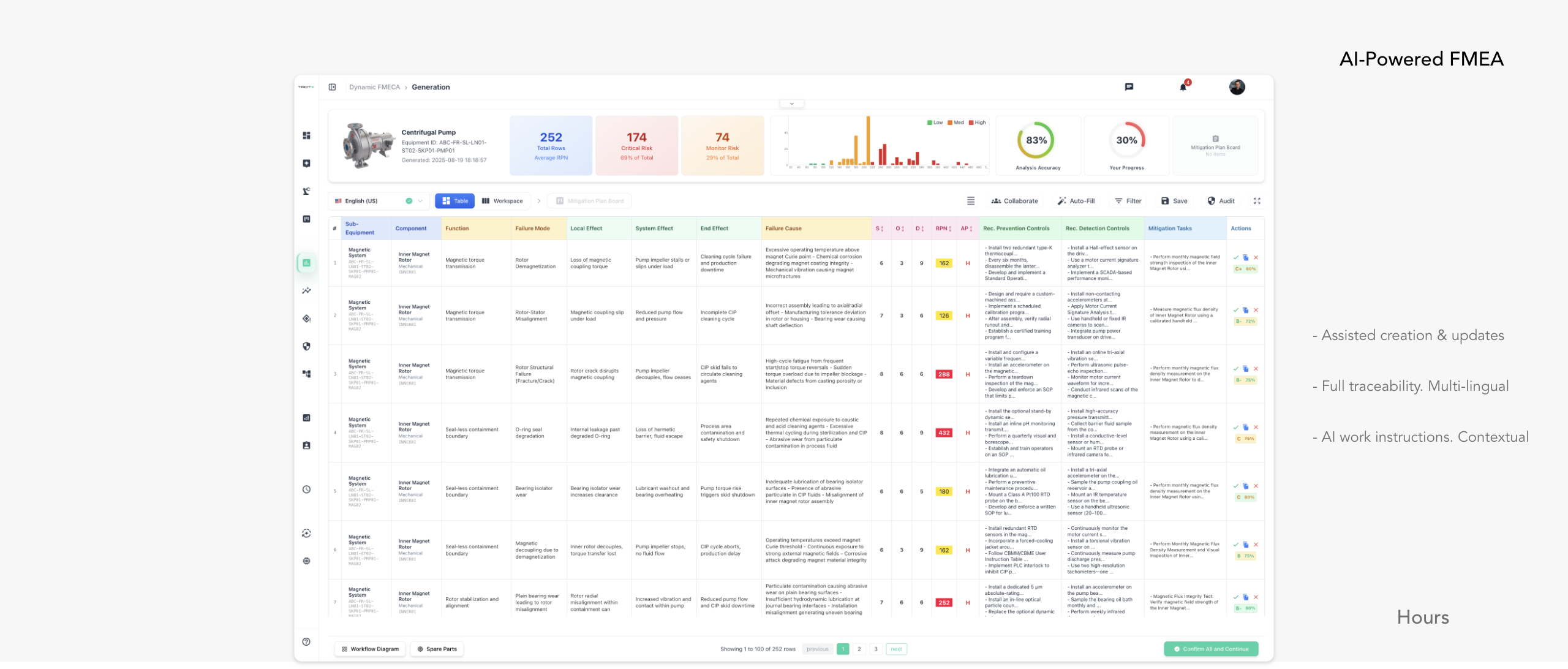The image size is (1568, 669).
Task: Click the row density lines icon
Action: coord(971,201)
